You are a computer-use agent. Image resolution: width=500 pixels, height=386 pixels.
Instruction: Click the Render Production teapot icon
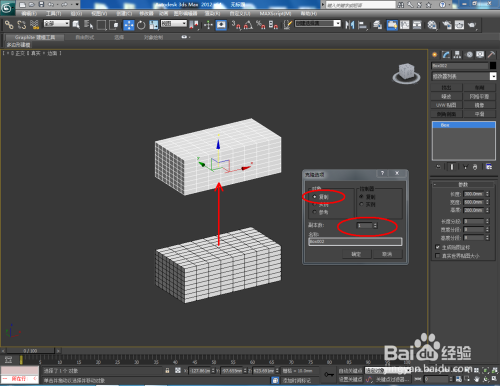pyautogui.click(x=472, y=25)
